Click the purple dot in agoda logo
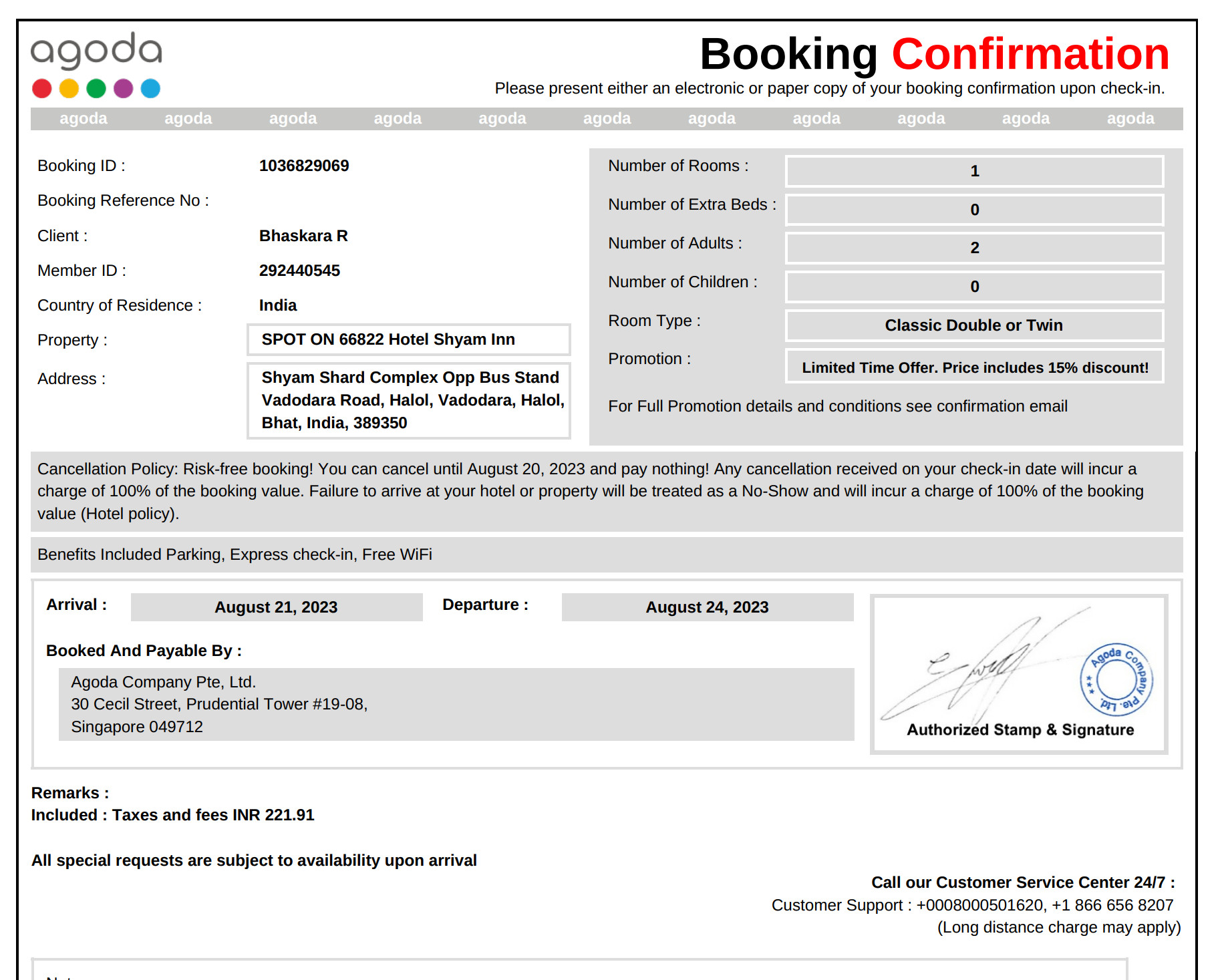Image resolution: width=1216 pixels, height=980 pixels. pyautogui.click(x=124, y=88)
